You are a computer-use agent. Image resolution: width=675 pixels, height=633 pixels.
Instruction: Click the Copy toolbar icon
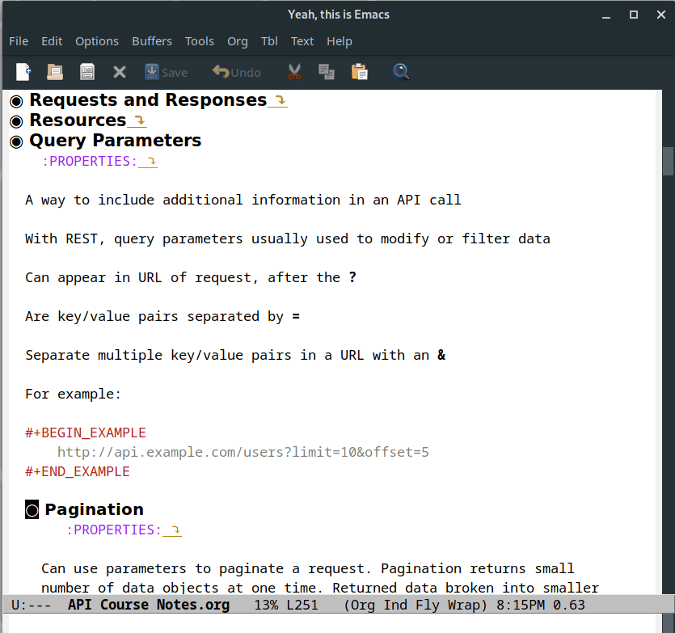326,72
